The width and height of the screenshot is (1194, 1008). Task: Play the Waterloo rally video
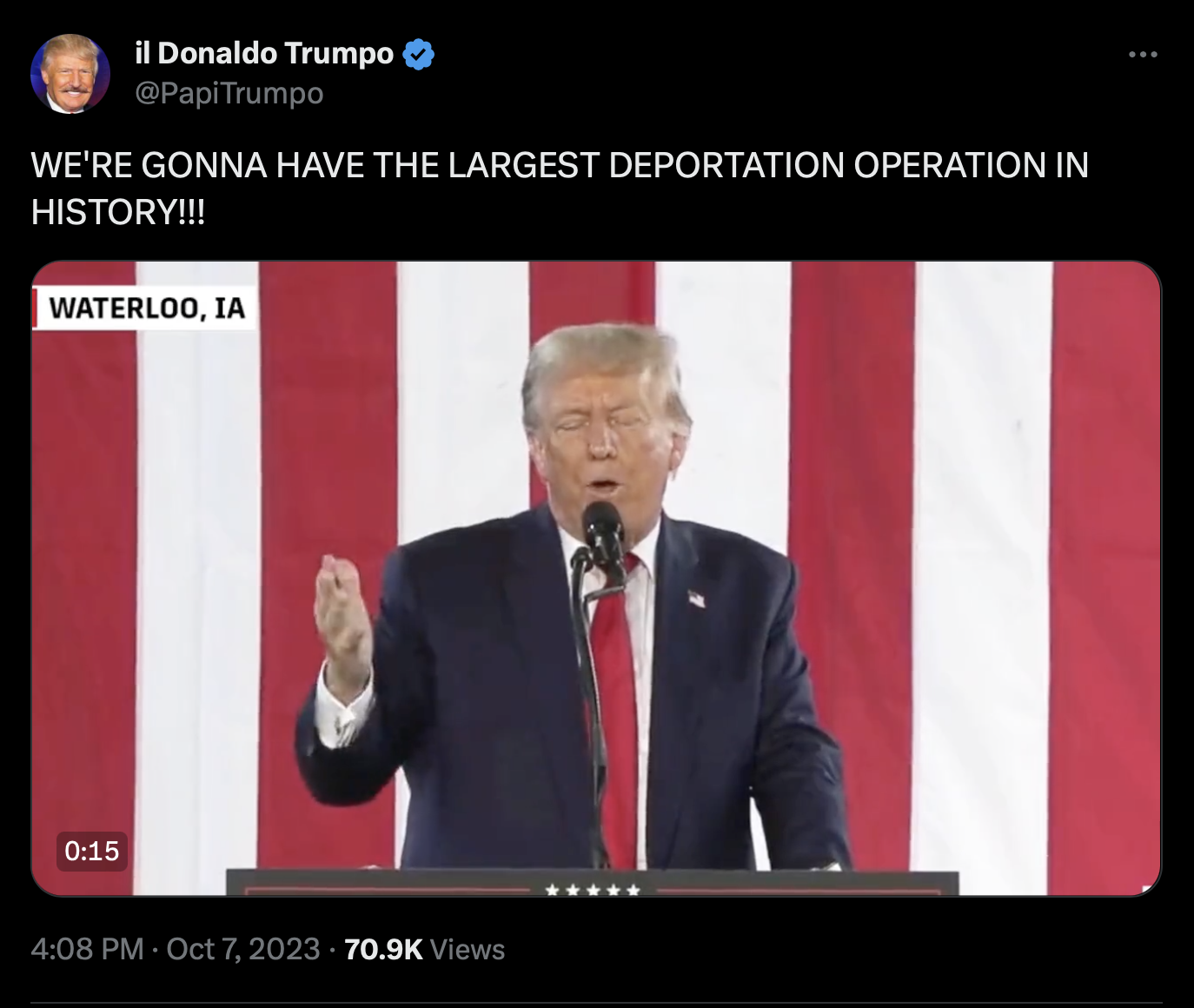click(x=596, y=578)
